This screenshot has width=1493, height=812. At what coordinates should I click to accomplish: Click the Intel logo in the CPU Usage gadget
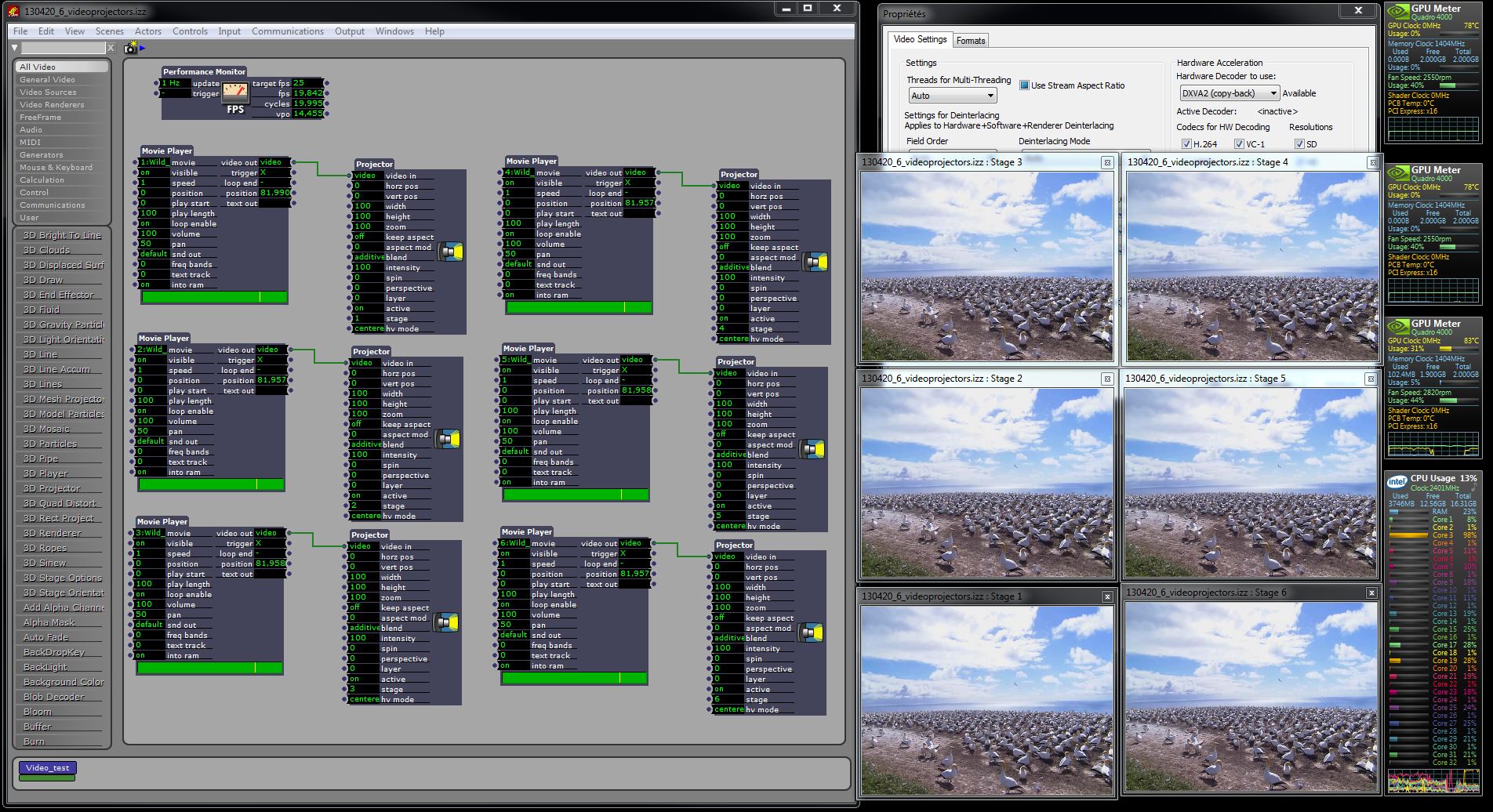pos(1397,481)
